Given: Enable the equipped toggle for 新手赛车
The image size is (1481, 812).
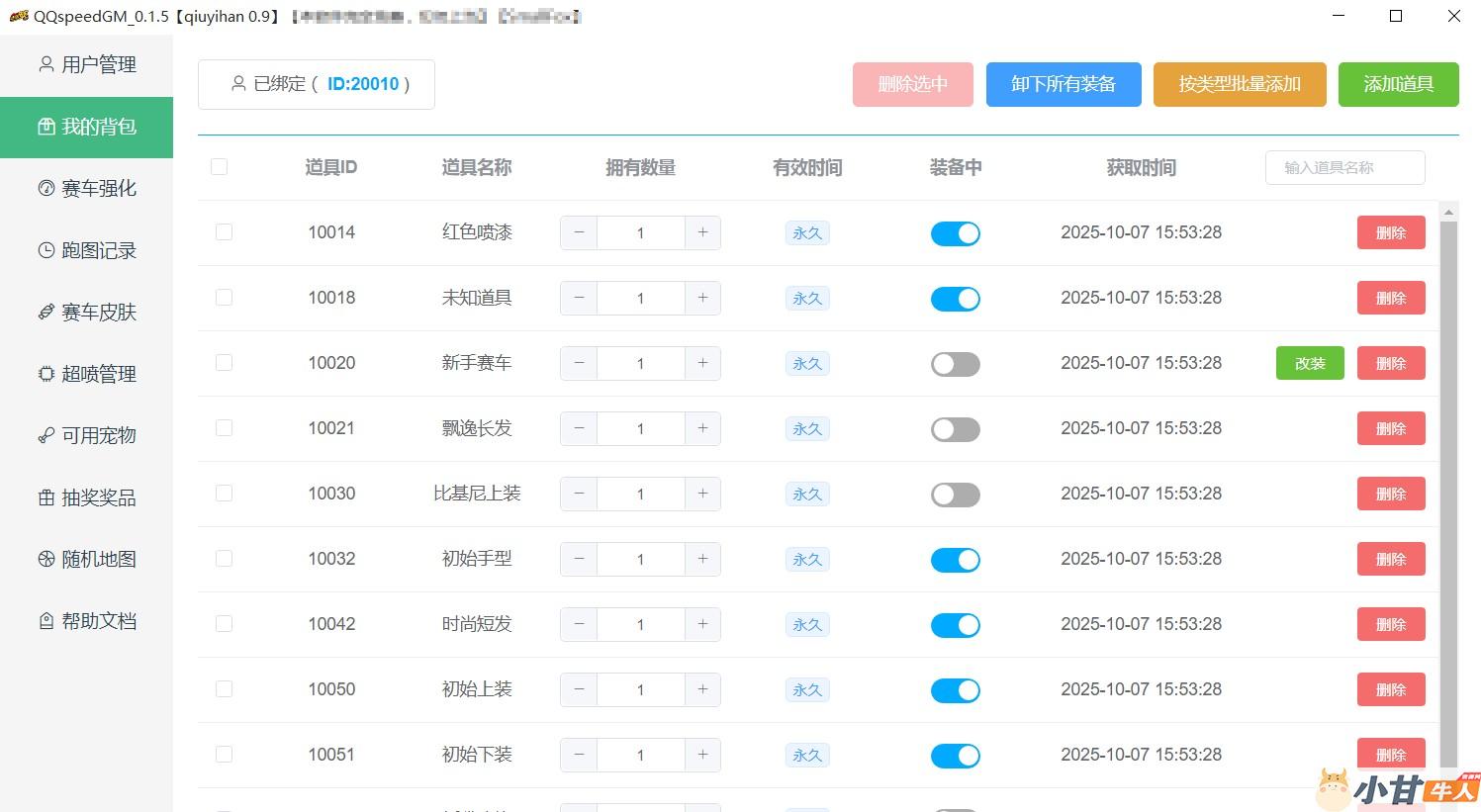Looking at the screenshot, I should 955,364.
